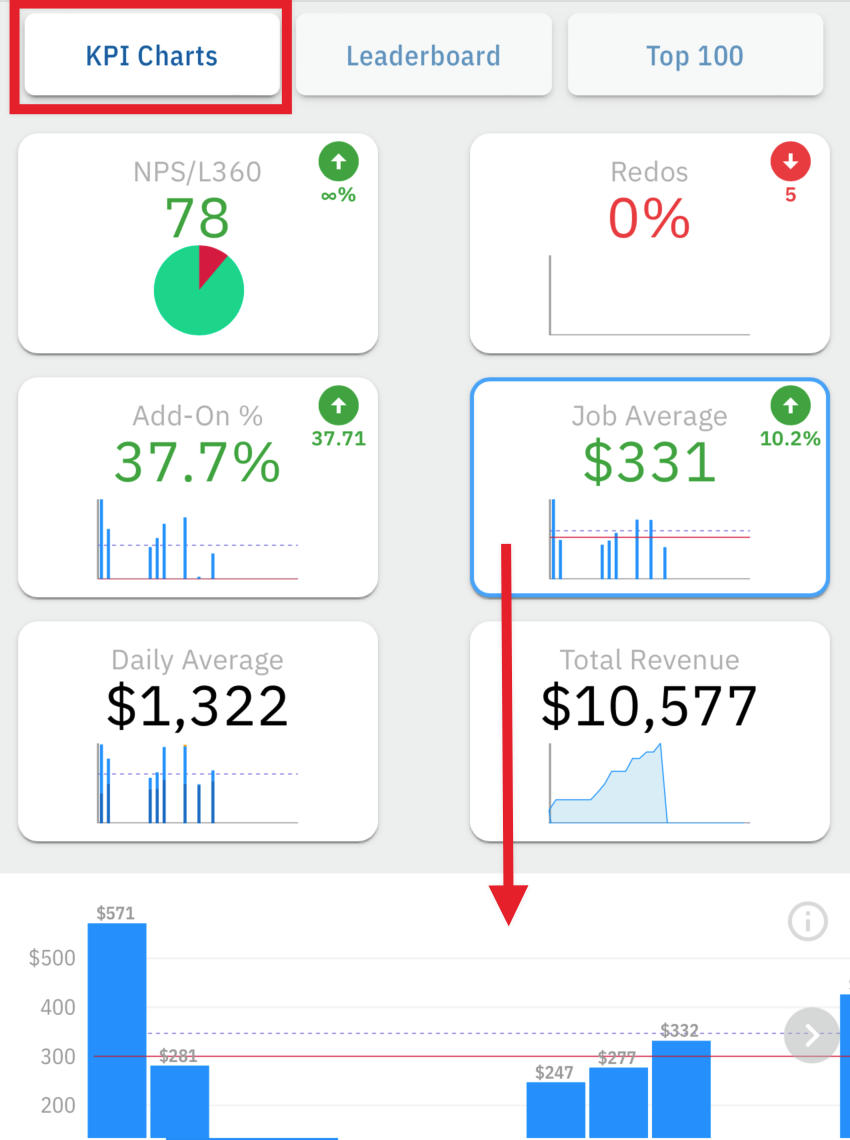
Task: Click the $571 bar in the chart
Action: pyautogui.click(x=117, y=1031)
